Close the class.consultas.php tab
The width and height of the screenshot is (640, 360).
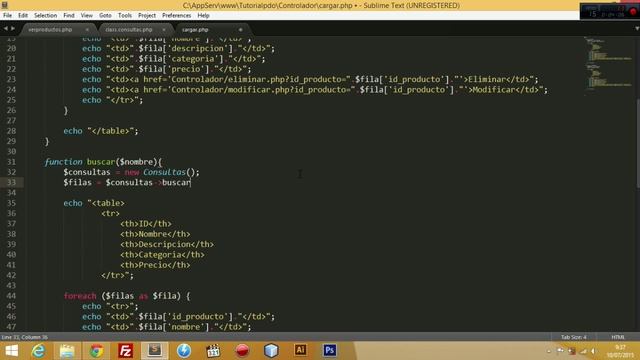164,30
